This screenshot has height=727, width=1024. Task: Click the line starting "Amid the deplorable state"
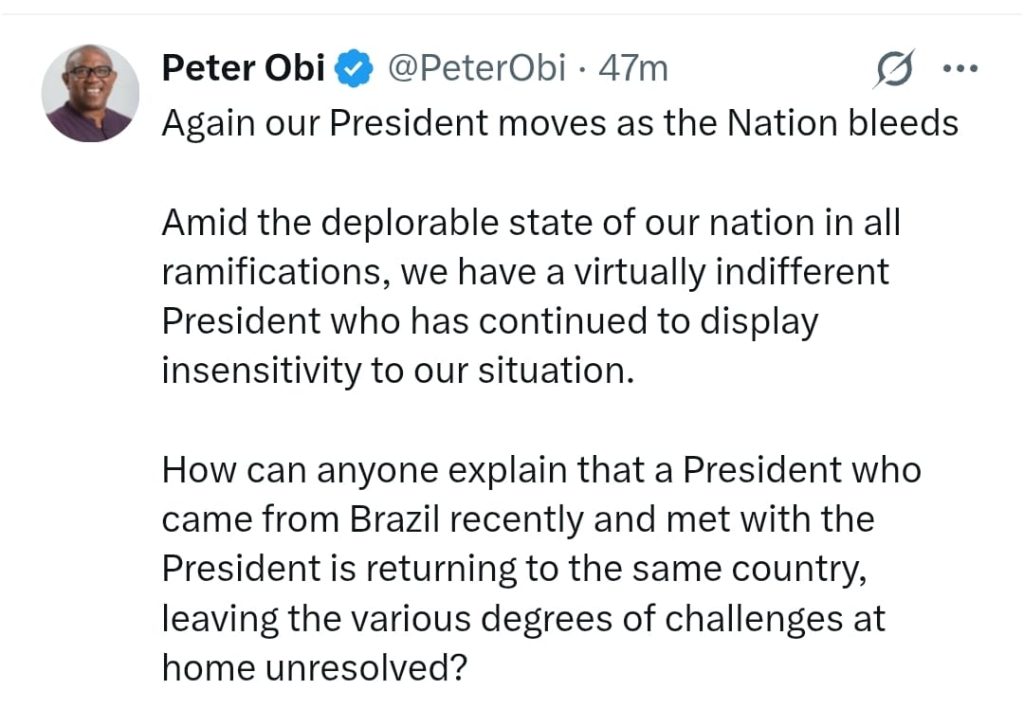pyautogui.click(x=531, y=223)
